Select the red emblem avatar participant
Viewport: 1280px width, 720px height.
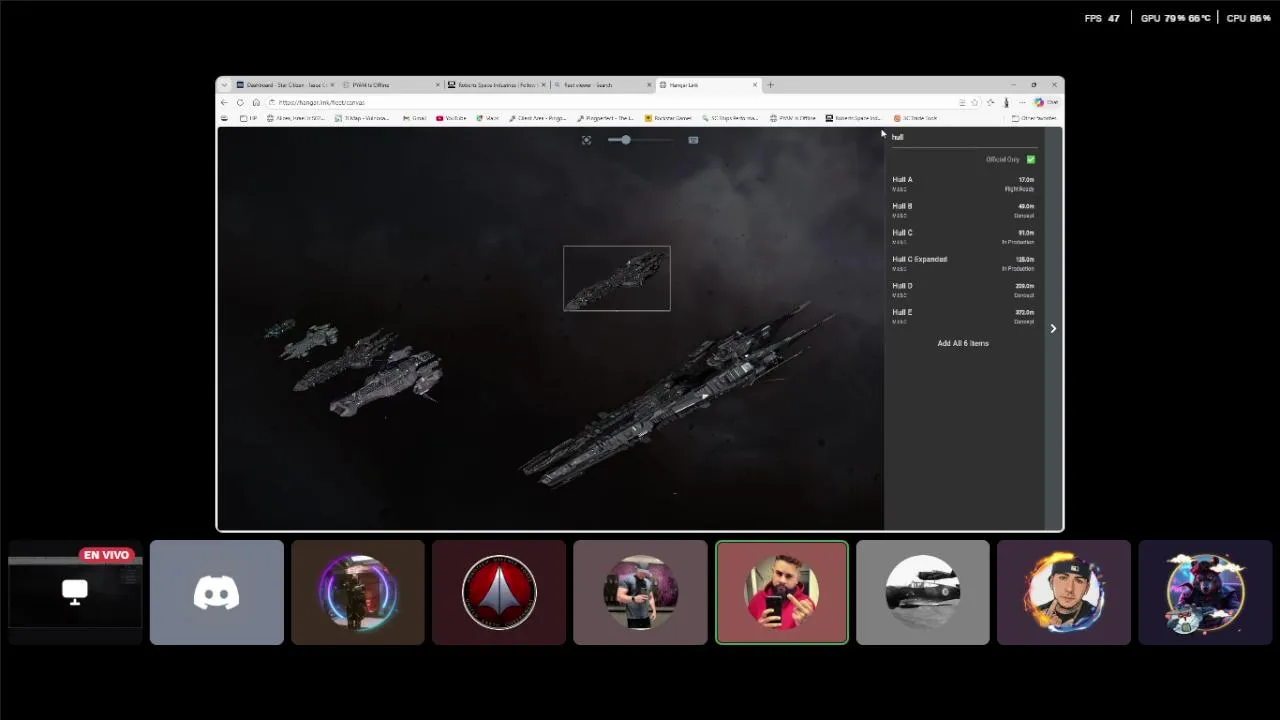(499, 592)
